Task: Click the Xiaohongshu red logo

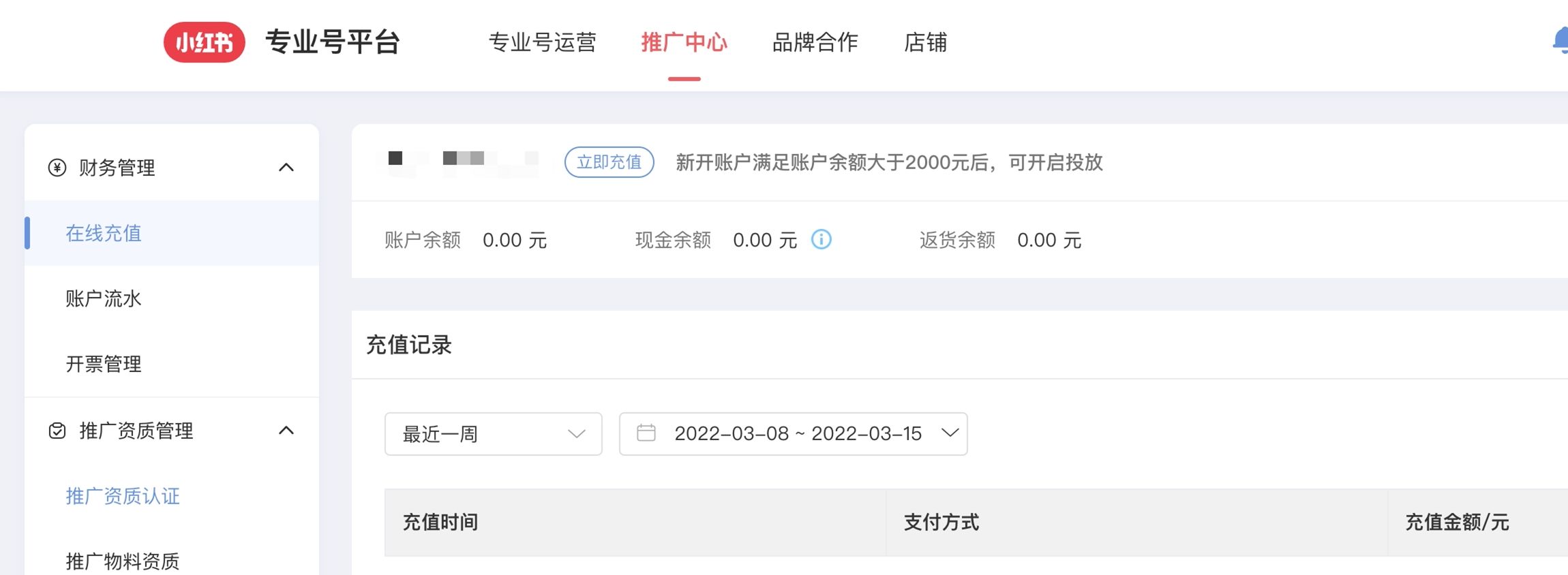Action: 204,42
